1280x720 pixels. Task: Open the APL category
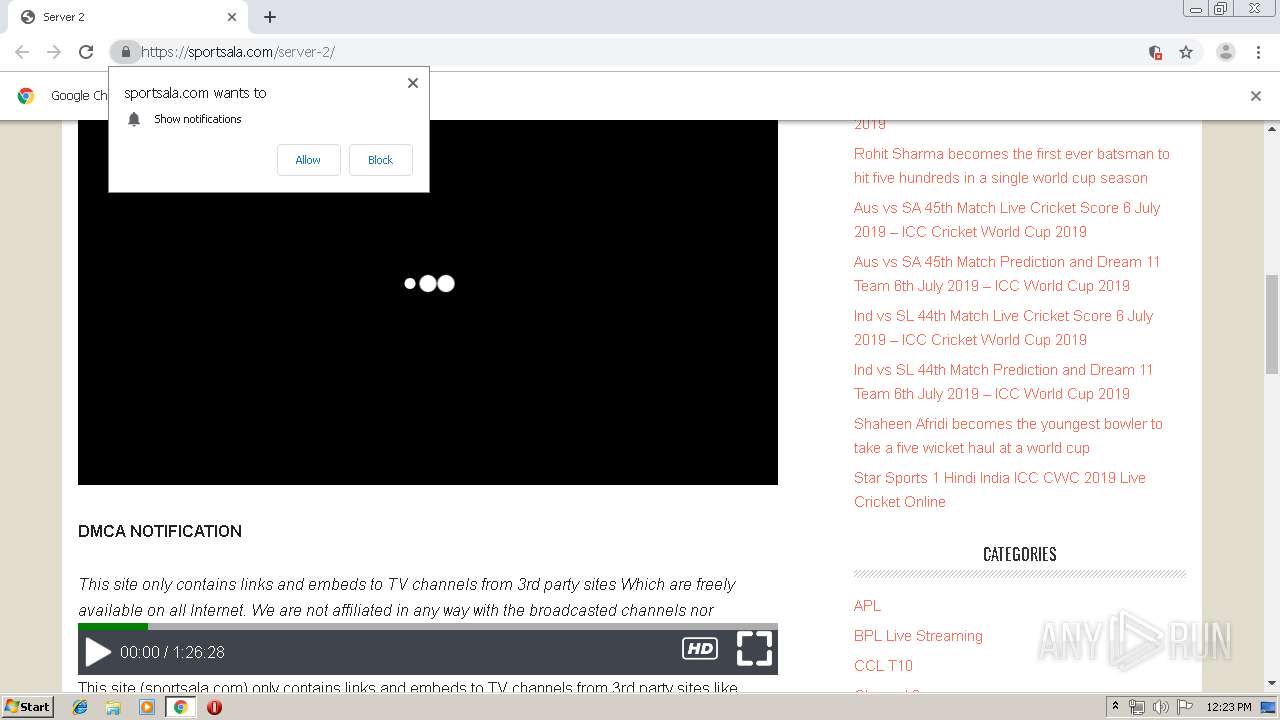pyautogui.click(x=867, y=606)
